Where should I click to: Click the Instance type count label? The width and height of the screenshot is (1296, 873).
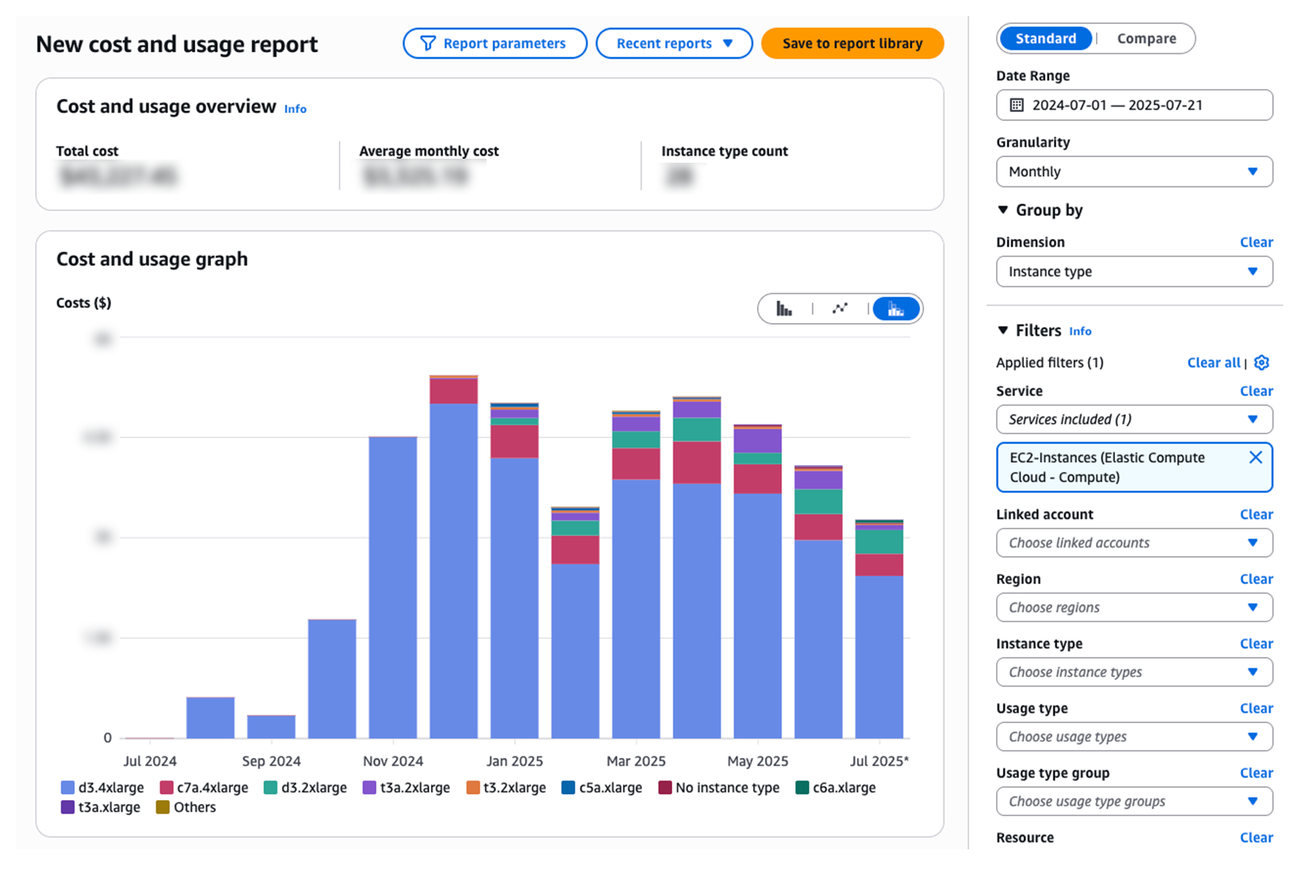pos(725,152)
